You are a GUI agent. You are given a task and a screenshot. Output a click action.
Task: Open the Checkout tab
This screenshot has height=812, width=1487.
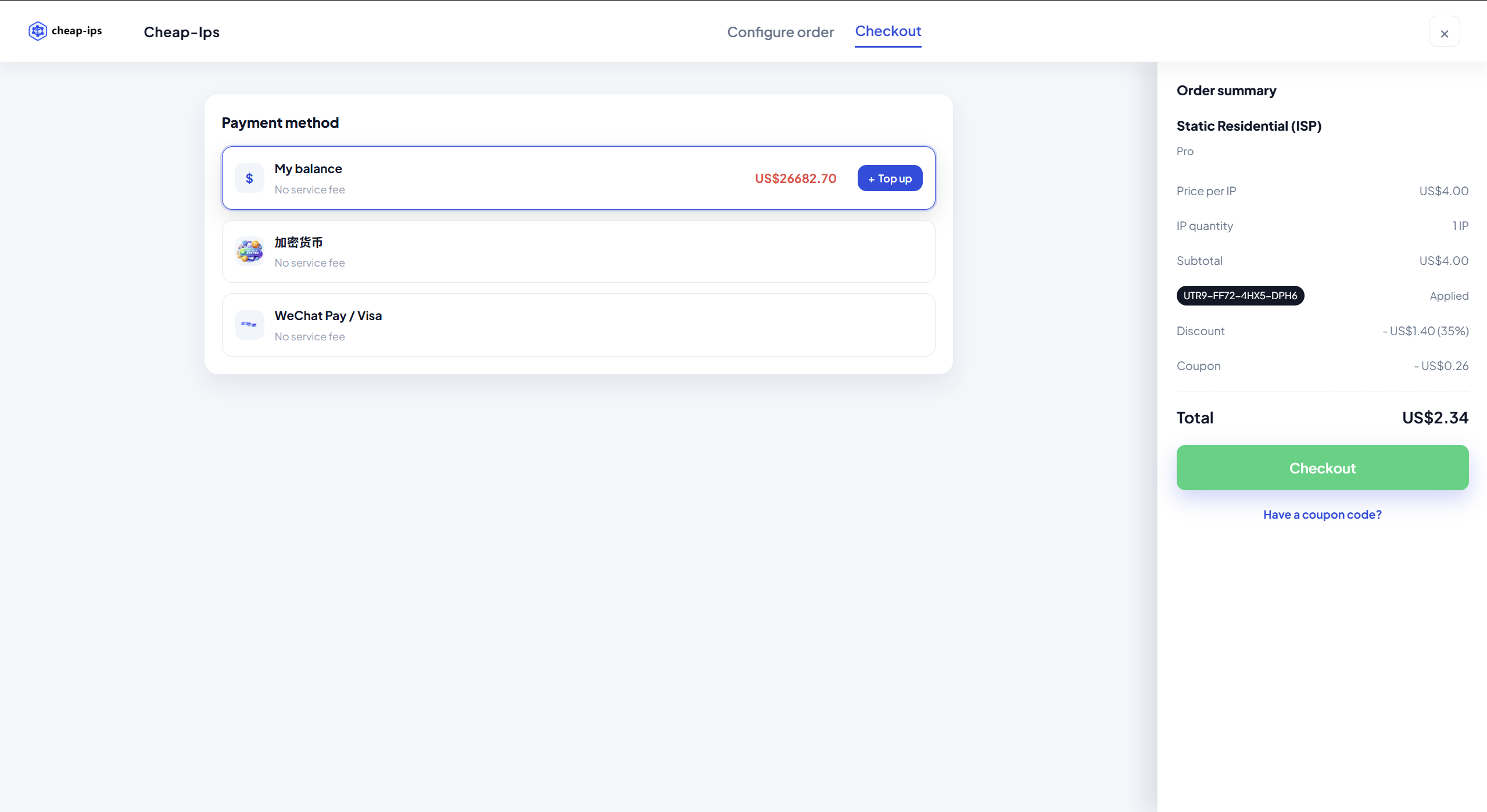point(887,31)
